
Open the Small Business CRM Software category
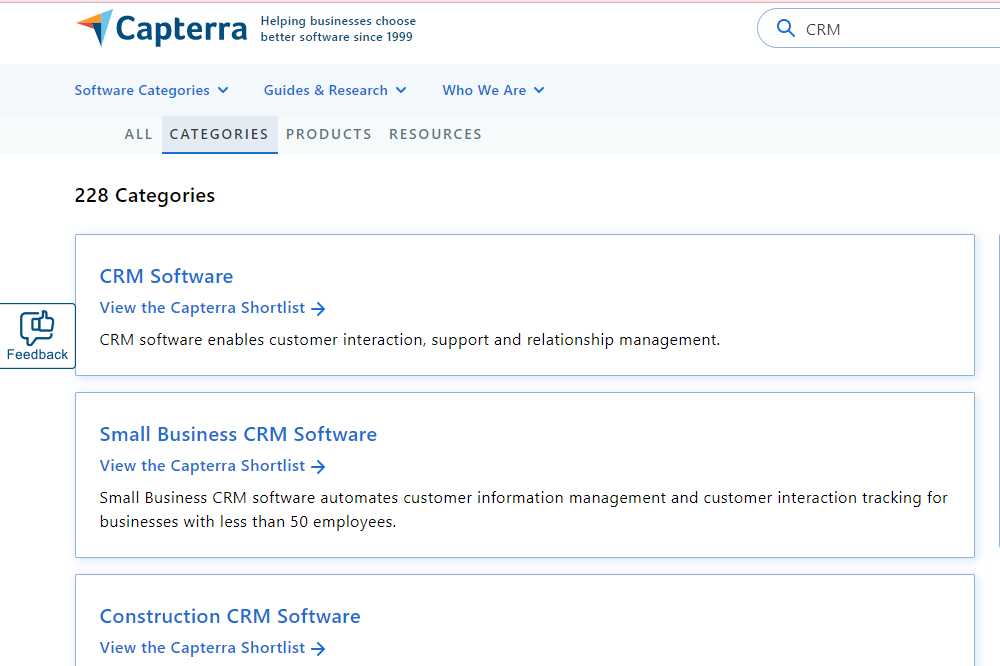click(x=238, y=434)
